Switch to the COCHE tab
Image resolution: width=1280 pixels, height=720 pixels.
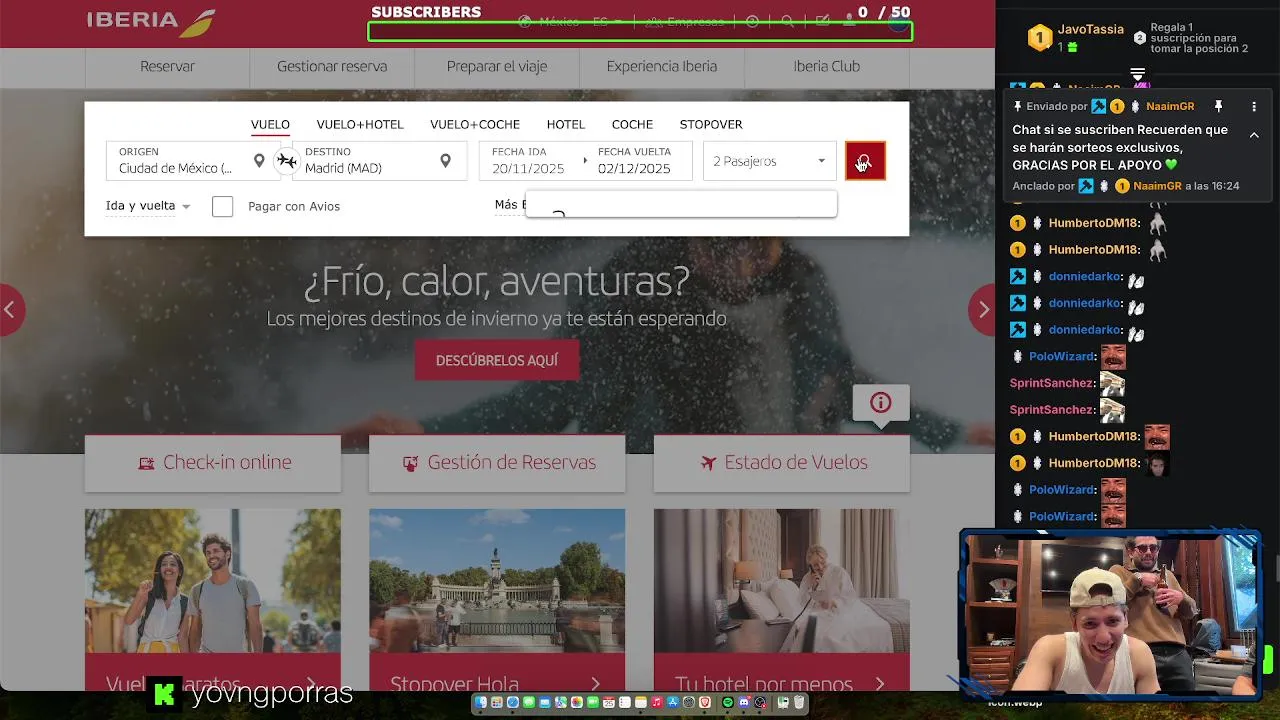632,125
